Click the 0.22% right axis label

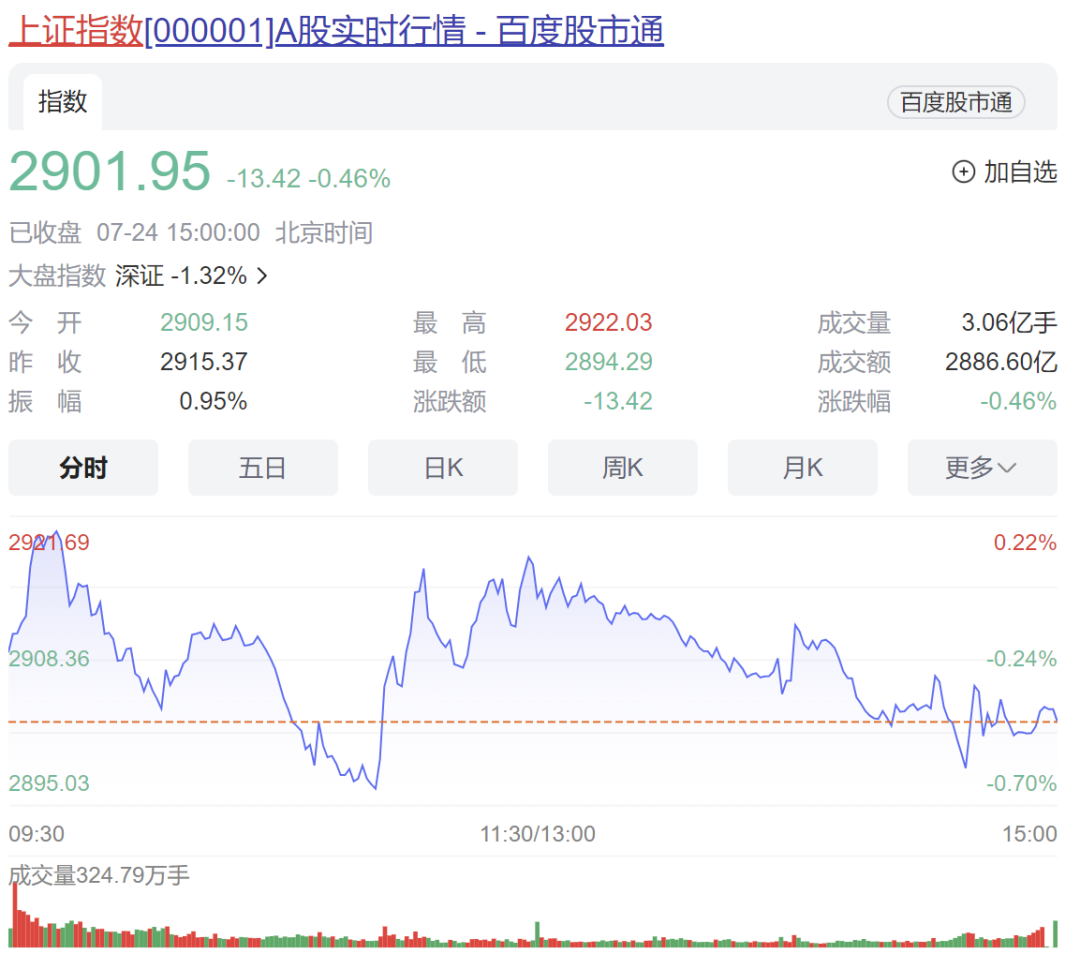pos(1026,543)
